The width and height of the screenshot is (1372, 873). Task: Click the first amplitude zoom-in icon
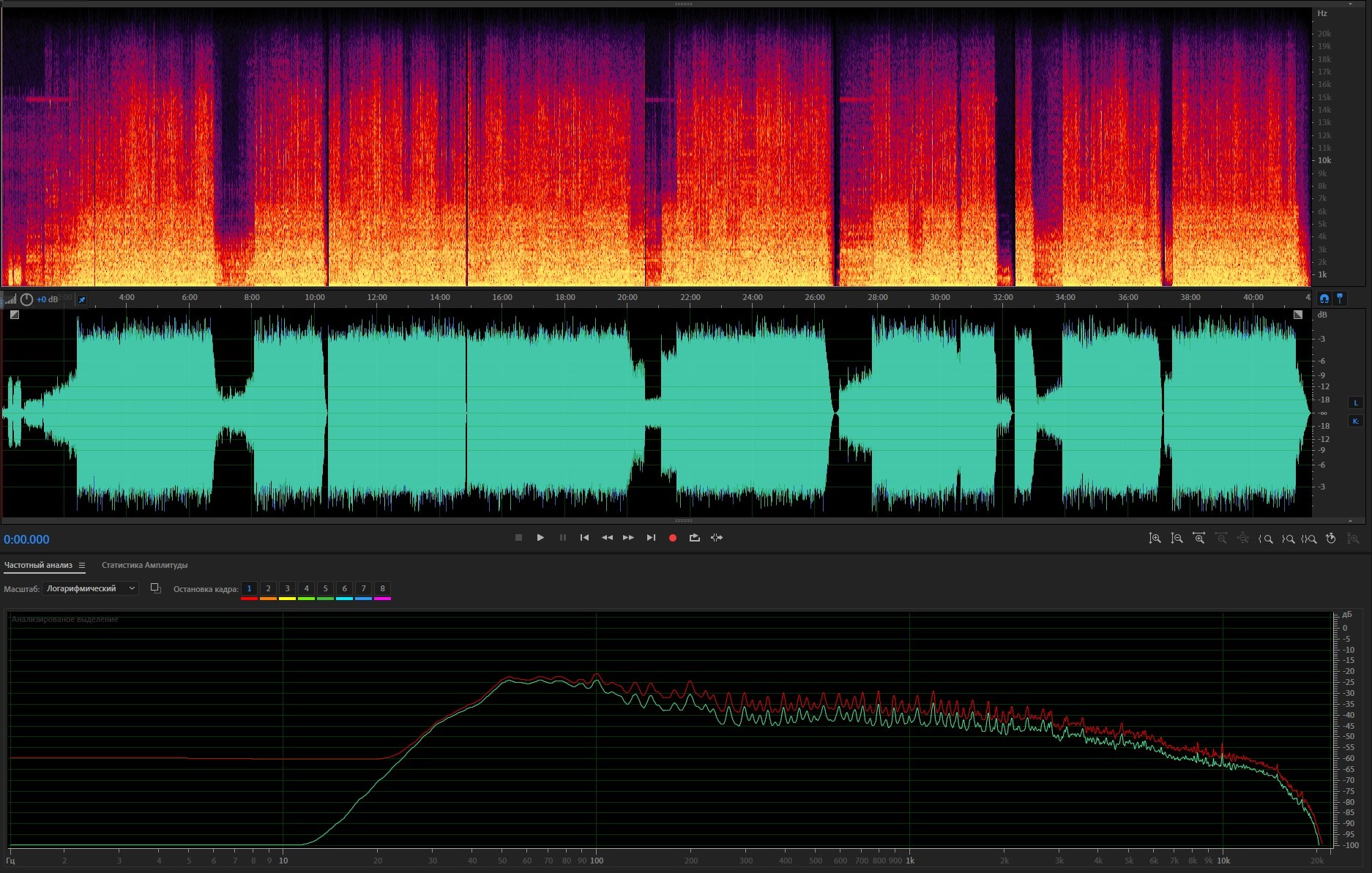1155,539
